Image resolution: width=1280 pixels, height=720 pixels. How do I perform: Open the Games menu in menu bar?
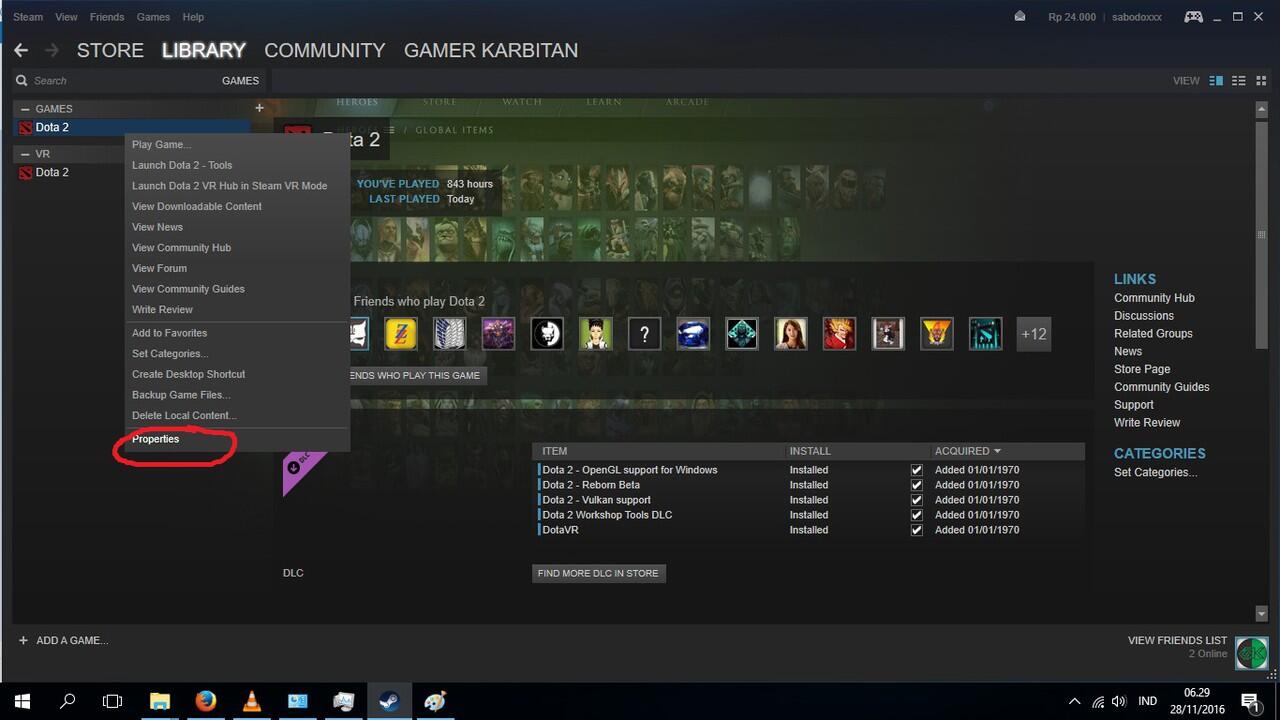[153, 17]
